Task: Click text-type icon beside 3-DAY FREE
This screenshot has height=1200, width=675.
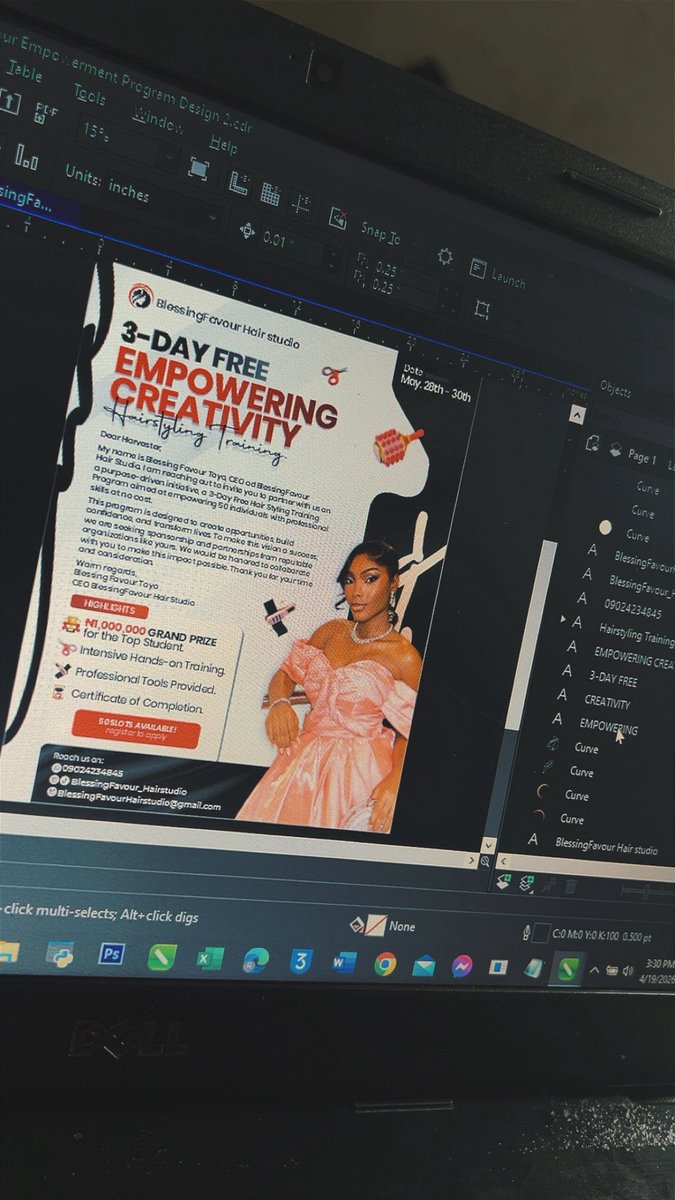Action: (567, 670)
